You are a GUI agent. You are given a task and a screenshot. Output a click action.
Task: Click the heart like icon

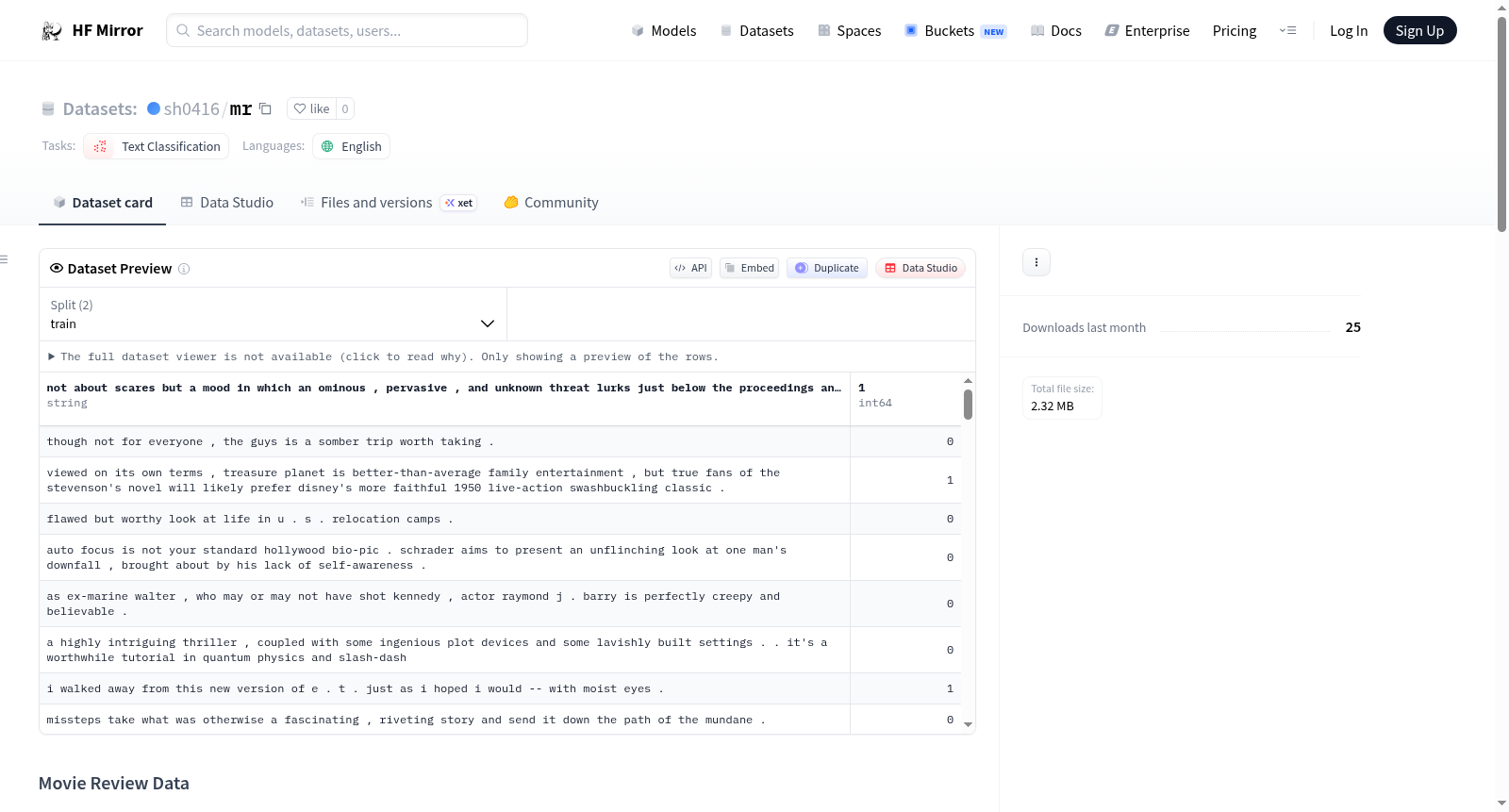click(x=300, y=108)
